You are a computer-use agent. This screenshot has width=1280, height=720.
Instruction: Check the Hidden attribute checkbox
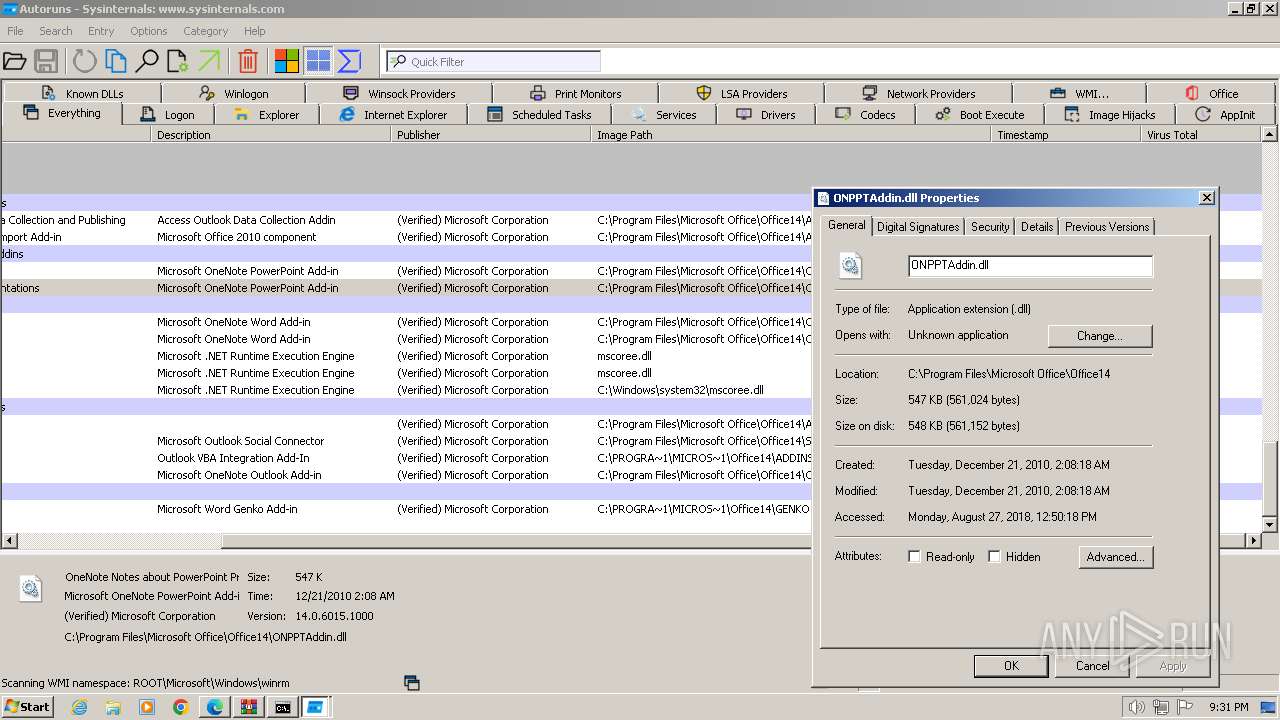(x=994, y=557)
